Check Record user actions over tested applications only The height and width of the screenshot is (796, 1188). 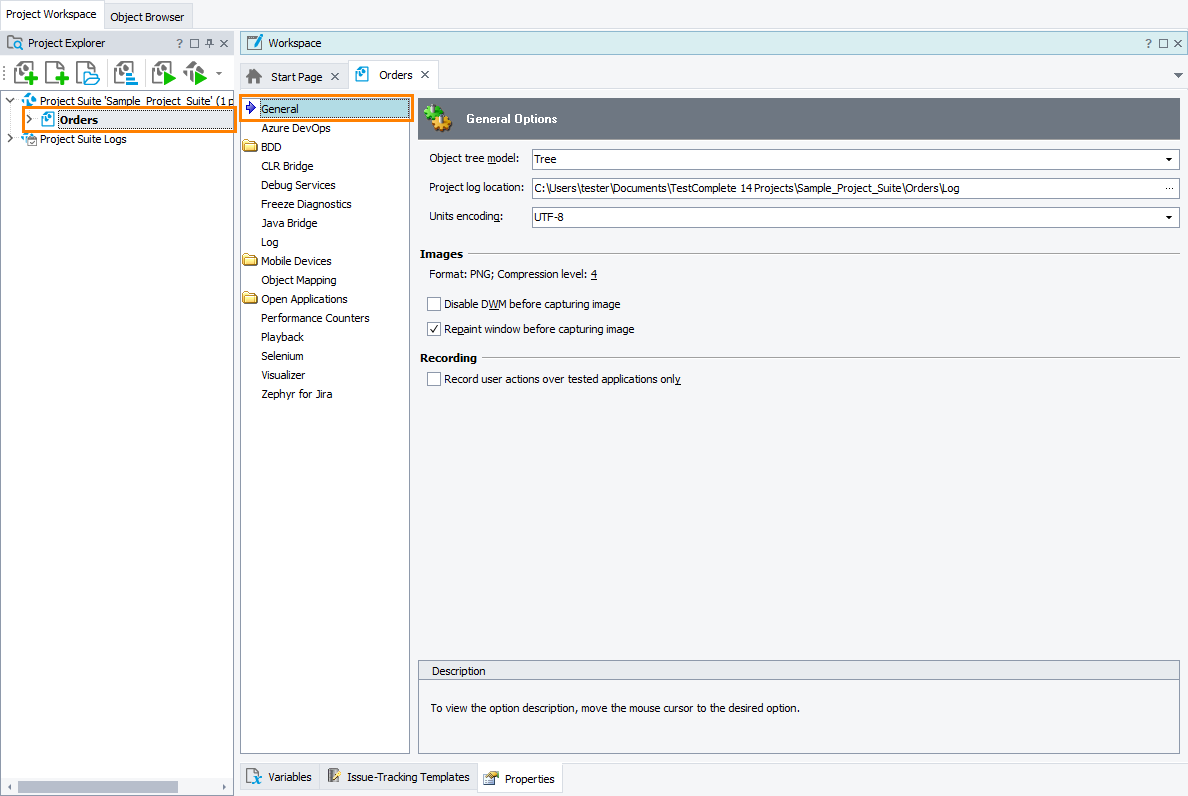[x=434, y=379]
